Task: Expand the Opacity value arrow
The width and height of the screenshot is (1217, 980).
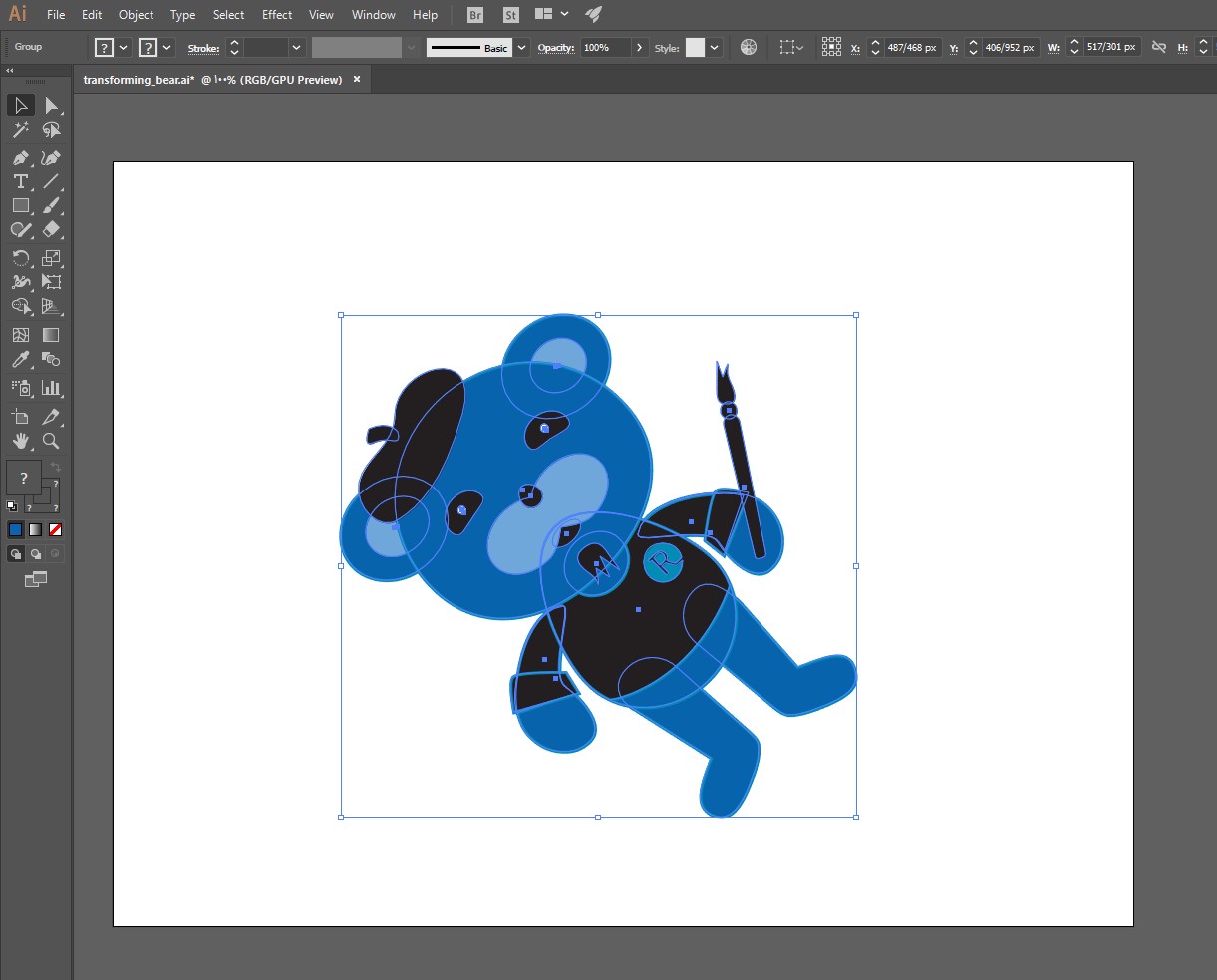Action: 639,47
